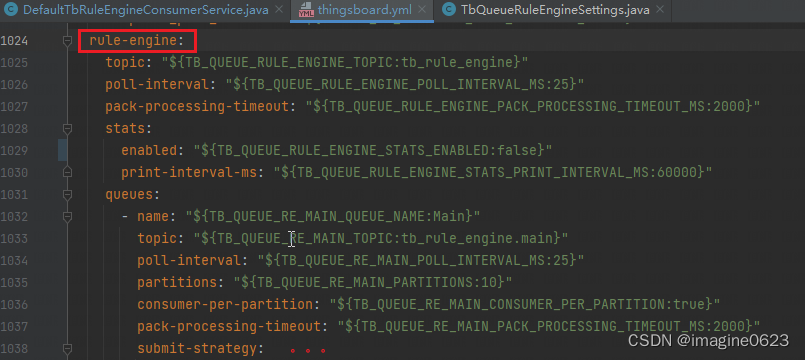This screenshot has width=805, height=360.
Task: Collapse the submit-strategy block at line 1038
Action: point(67,348)
